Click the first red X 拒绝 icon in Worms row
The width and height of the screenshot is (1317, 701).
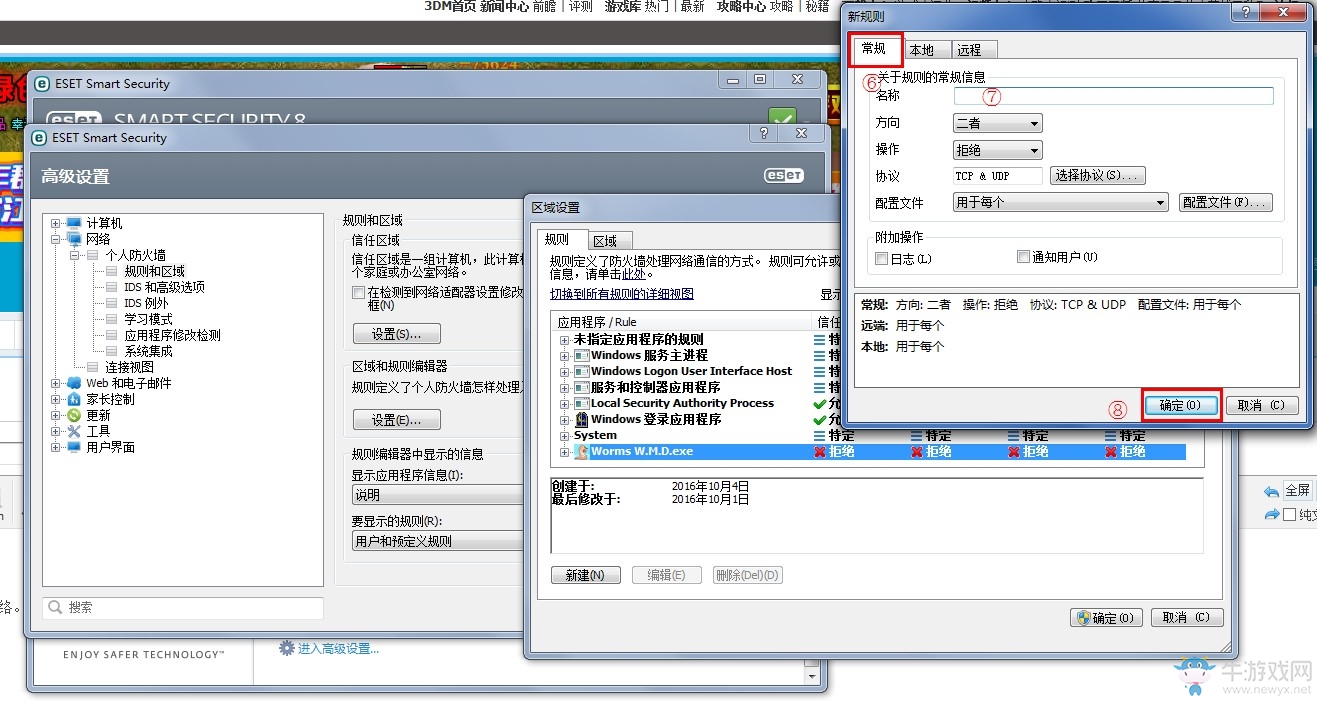click(820, 452)
